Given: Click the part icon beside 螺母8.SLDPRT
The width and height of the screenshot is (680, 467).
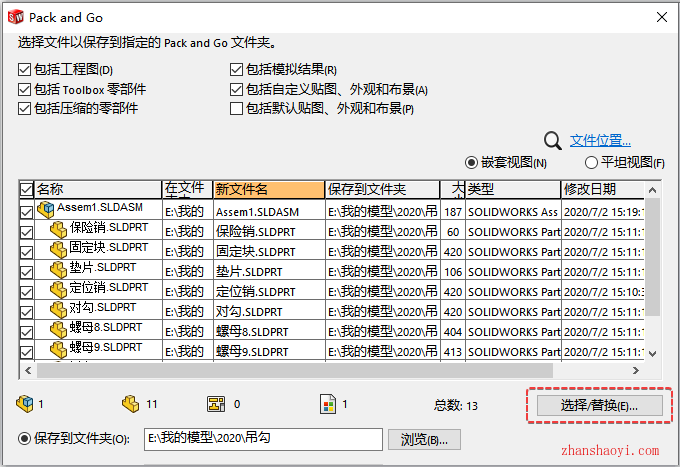Looking at the screenshot, I should pyautogui.click(x=58, y=330).
